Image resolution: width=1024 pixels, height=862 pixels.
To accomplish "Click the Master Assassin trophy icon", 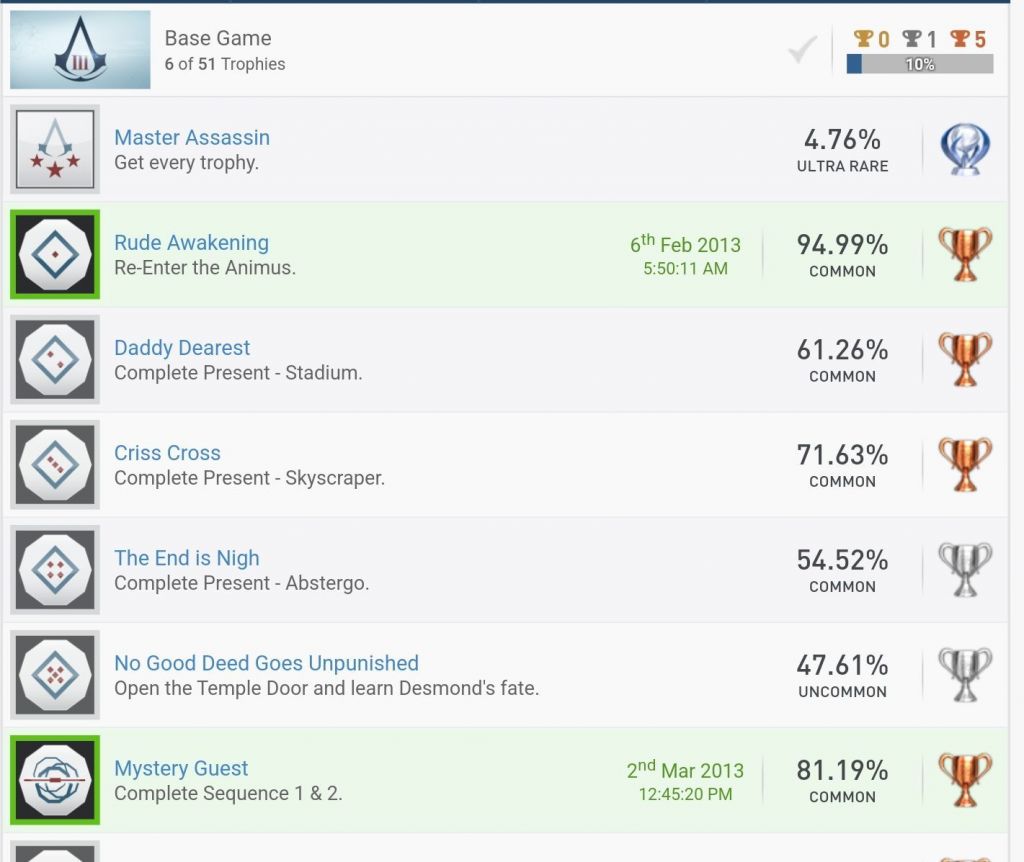I will 55,150.
